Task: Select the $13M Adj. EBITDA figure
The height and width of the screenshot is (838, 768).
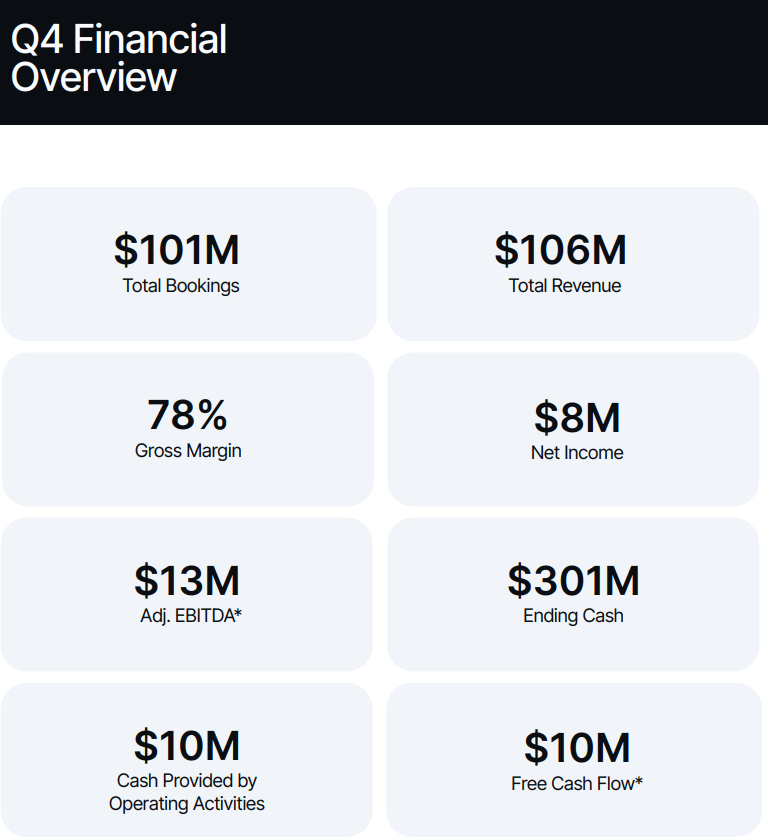Action: 187,581
